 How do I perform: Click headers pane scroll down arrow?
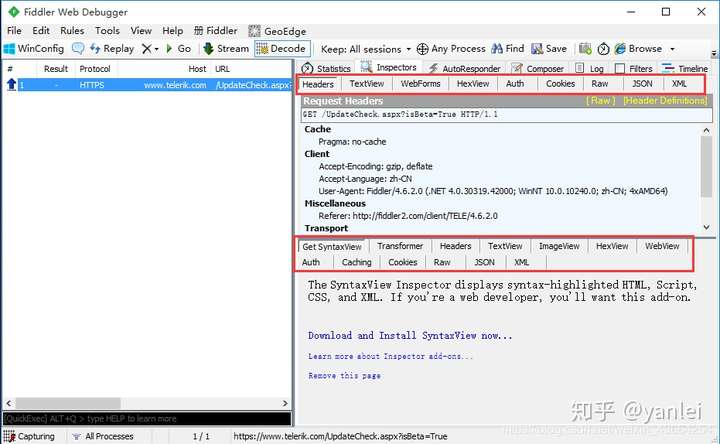706,227
